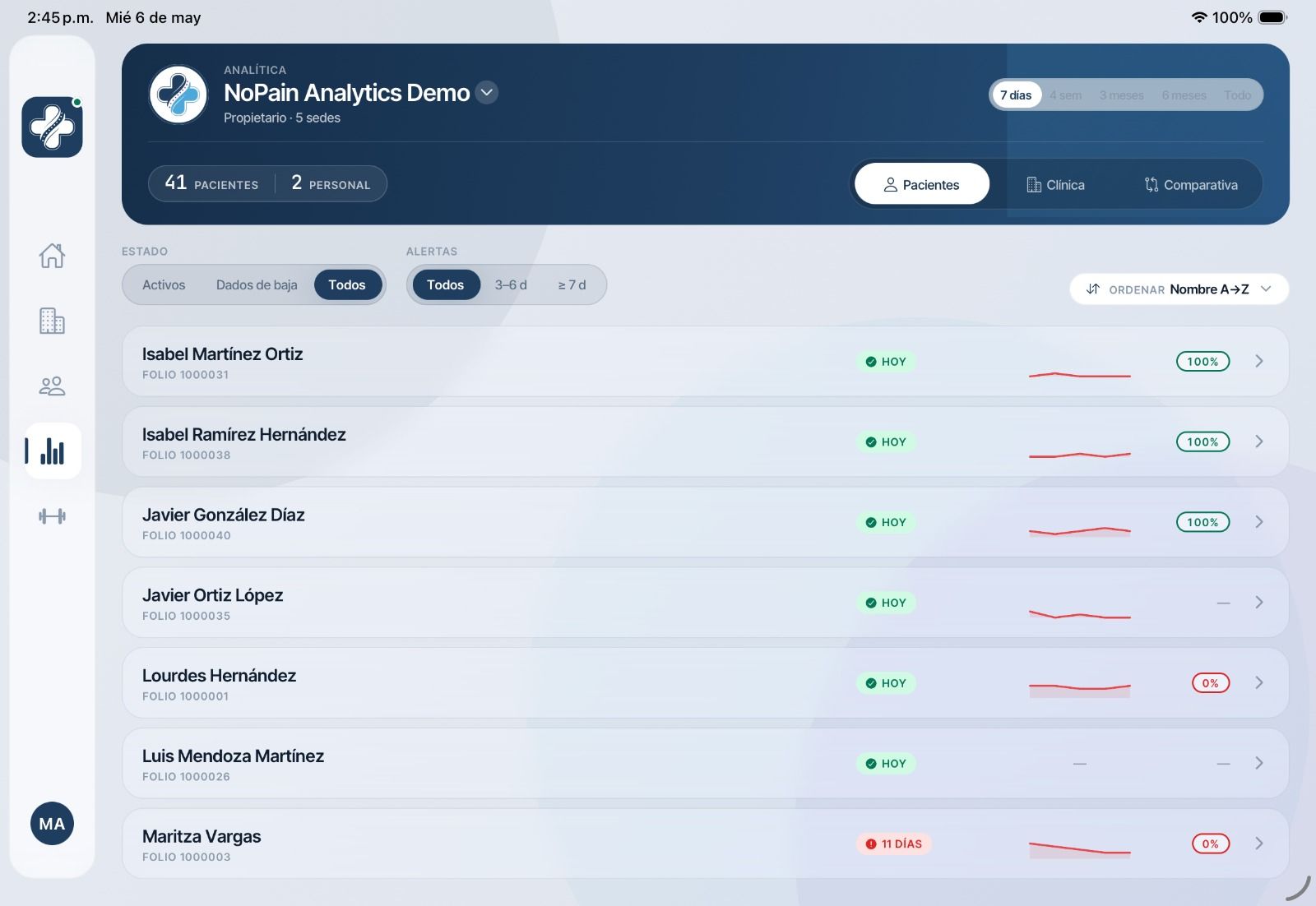
Task: Click the 11 DÍAS alert badge for Maritza Vargas
Action: (x=894, y=844)
